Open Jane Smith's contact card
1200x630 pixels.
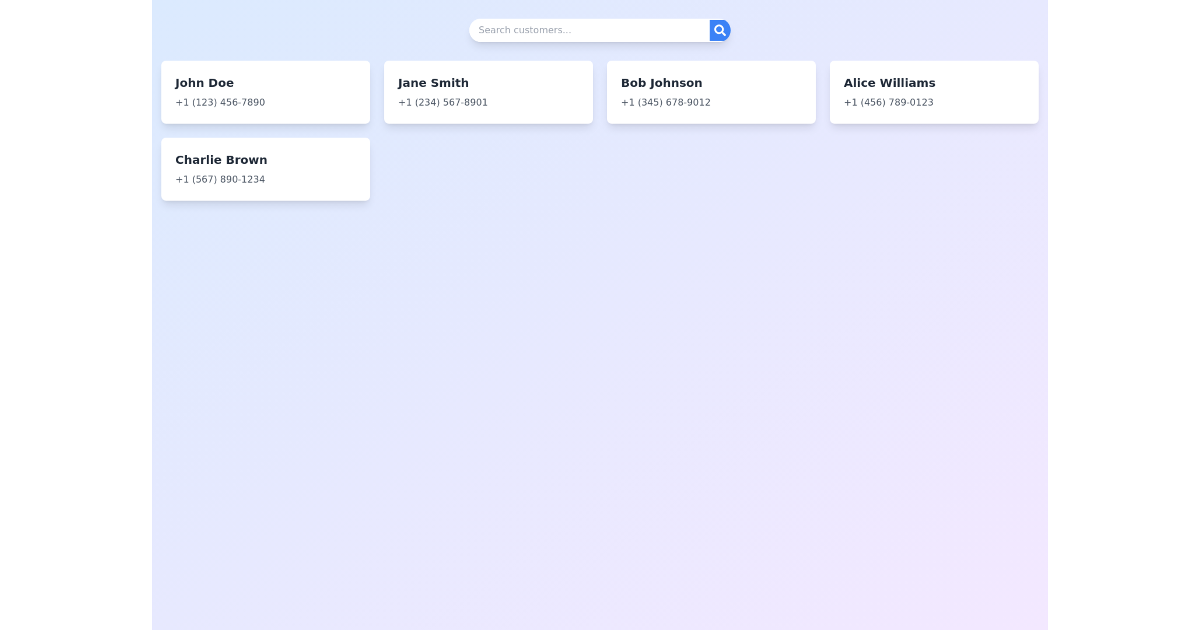point(488,92)
